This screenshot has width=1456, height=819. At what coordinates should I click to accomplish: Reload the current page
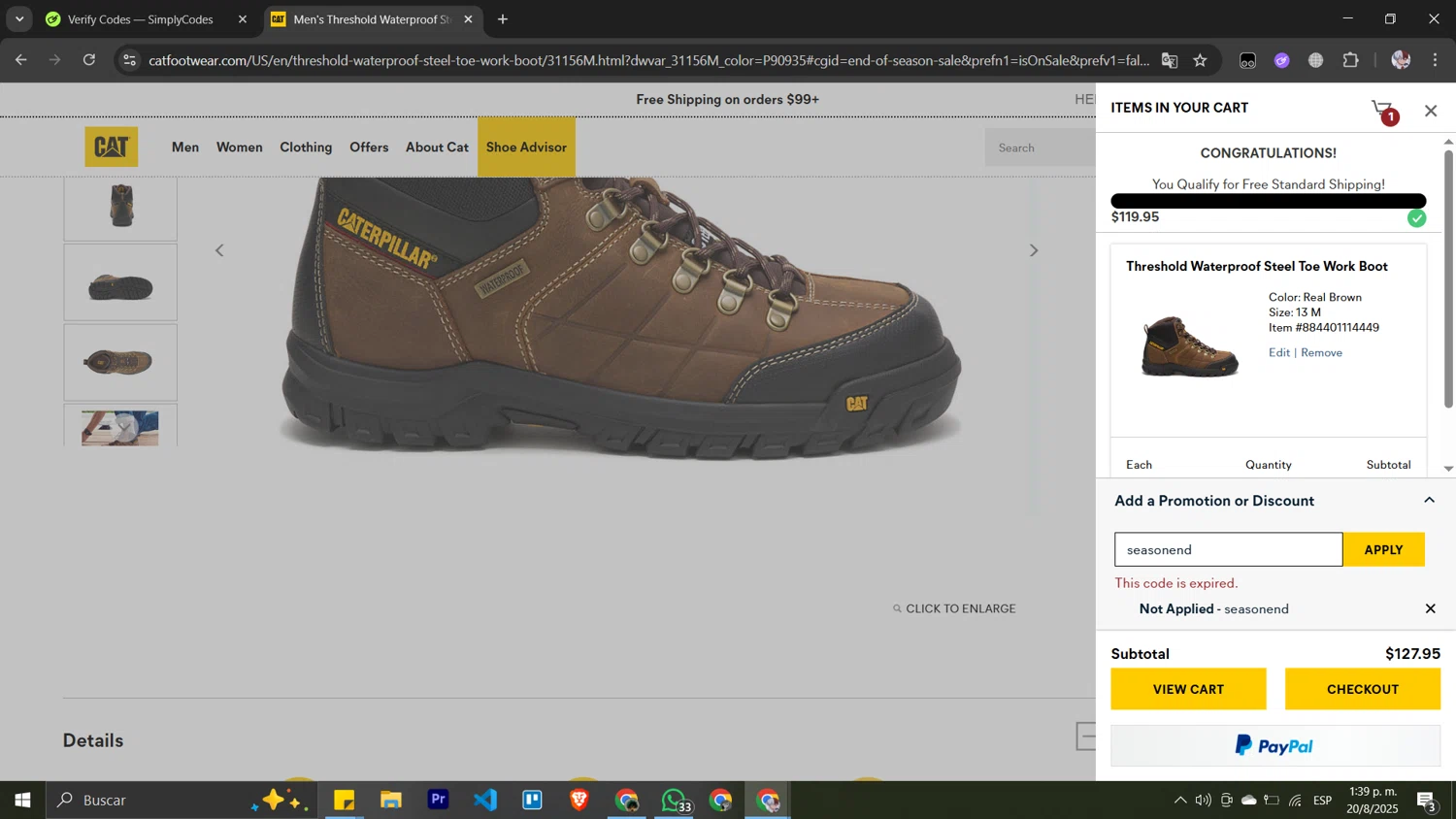pos(89,60)
